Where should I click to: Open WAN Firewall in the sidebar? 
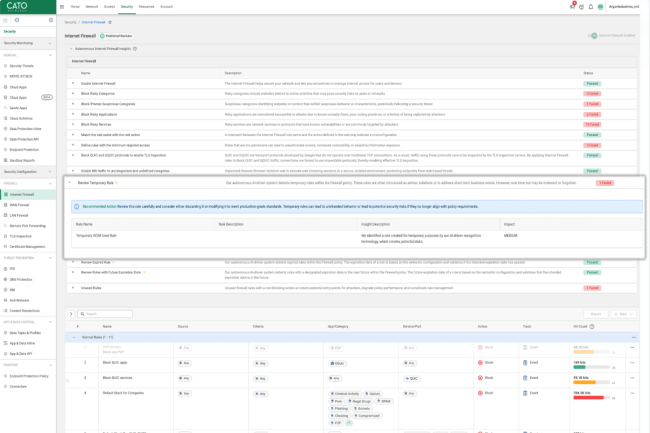[19, 204]
